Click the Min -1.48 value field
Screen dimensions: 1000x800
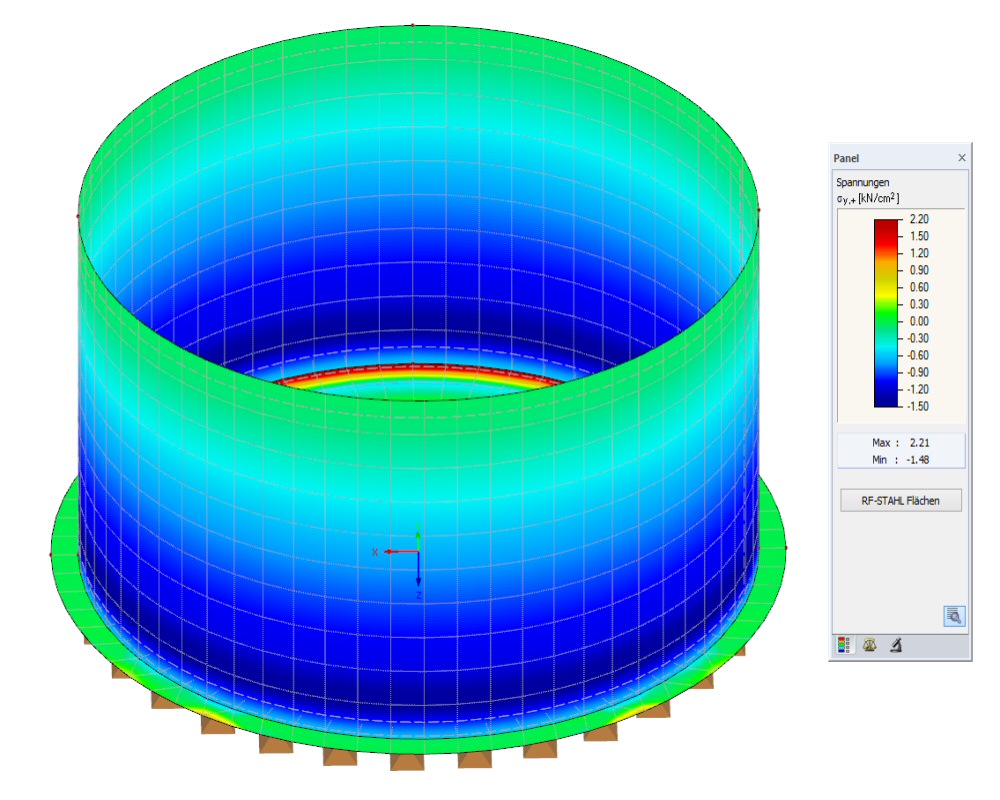(899, 459)
